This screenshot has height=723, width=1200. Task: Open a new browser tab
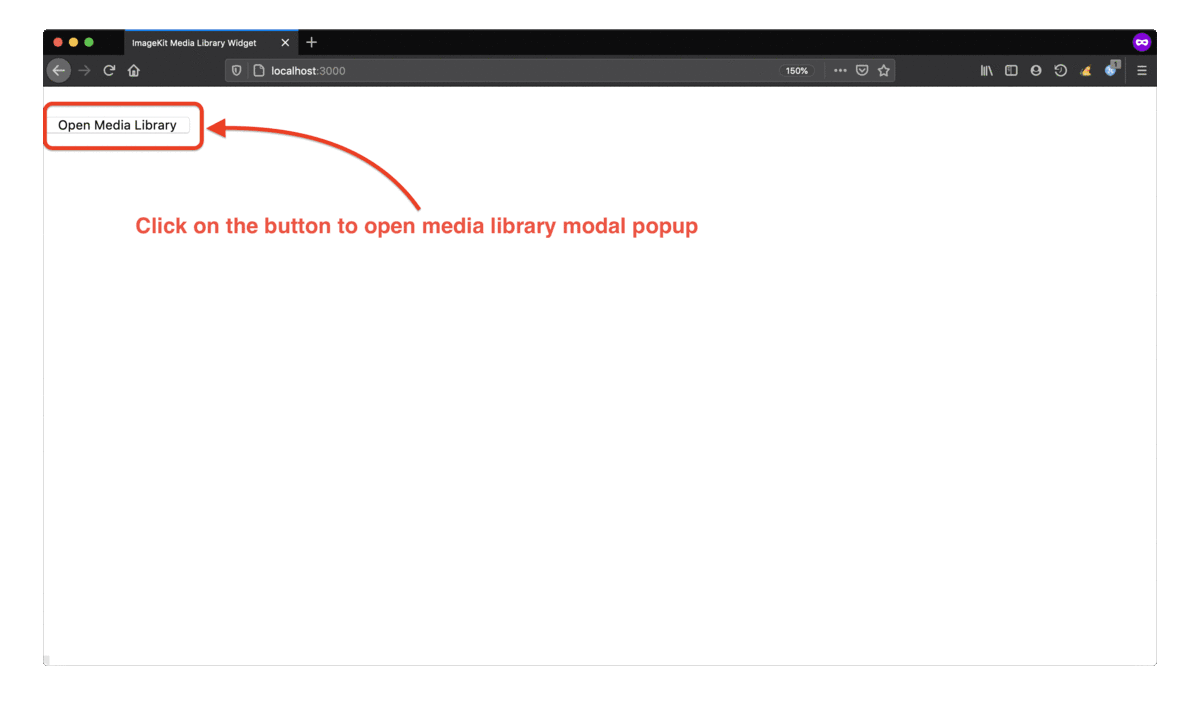click(311, 43)
